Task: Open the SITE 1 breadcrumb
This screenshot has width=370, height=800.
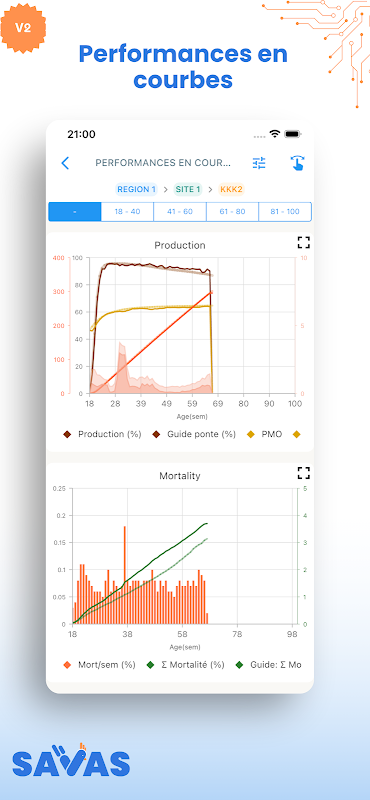Action: [x=188, y=189]
